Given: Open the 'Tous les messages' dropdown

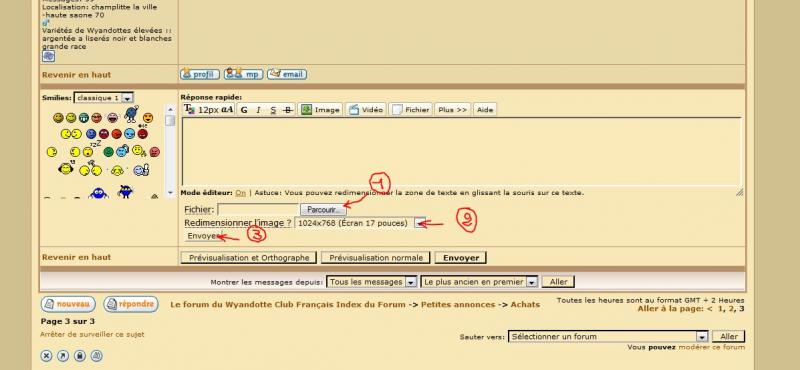Looking at the screenshot, I should (x=372, y=282).
